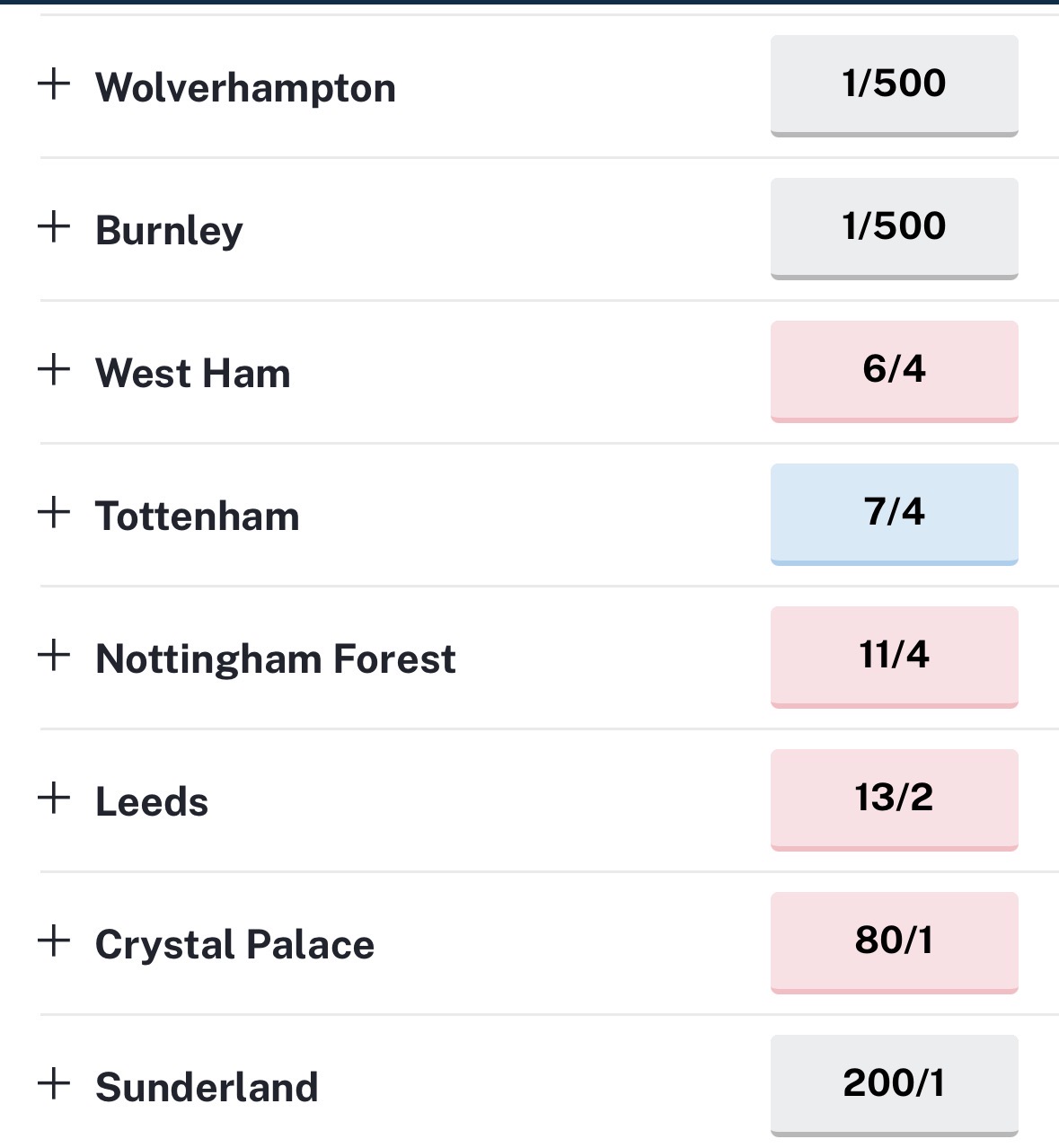Select the Leeds 13/2 price
1059x1148 pixels.
[x=894, y=799]
